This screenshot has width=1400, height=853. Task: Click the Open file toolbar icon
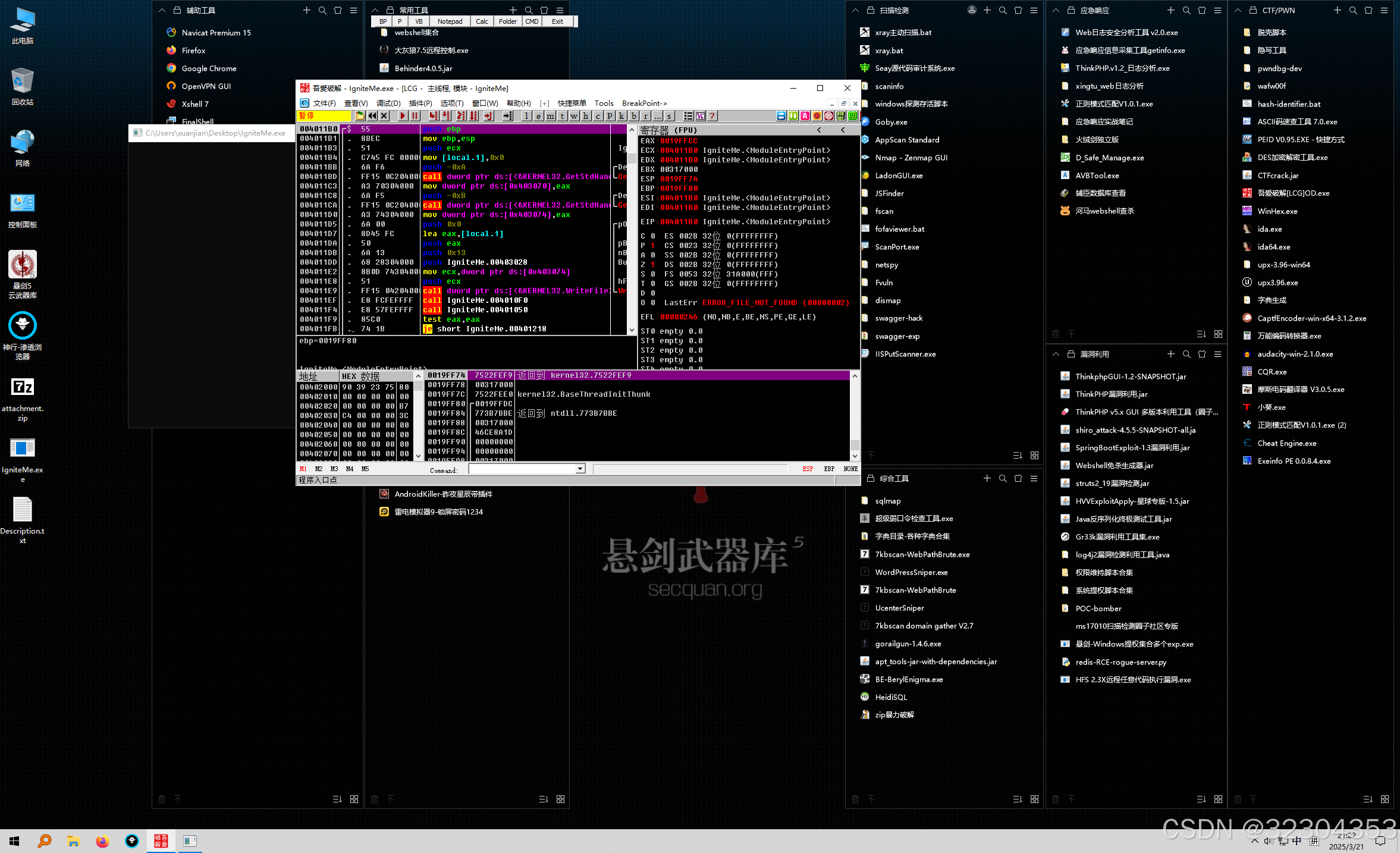(x=359, y=116)
